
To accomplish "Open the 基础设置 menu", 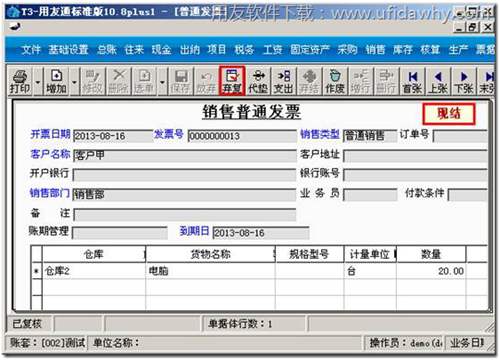I will point(68,50).
